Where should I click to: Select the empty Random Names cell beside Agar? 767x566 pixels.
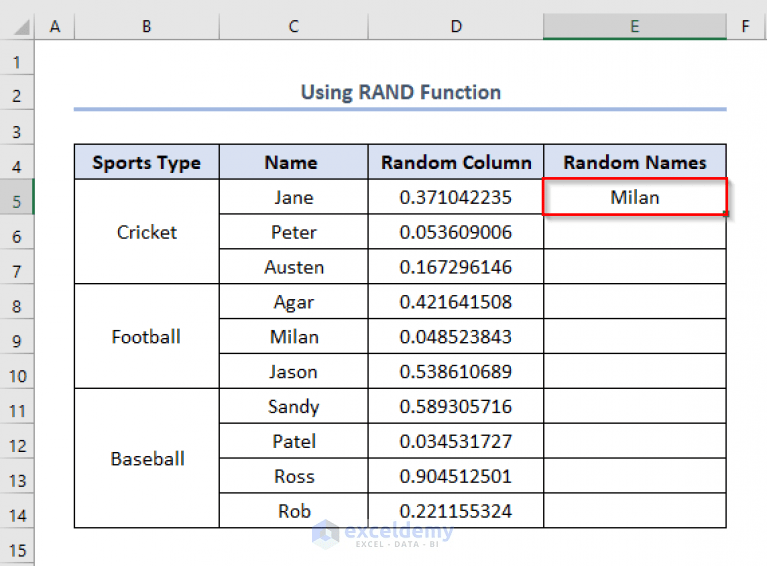click(634, 302)
